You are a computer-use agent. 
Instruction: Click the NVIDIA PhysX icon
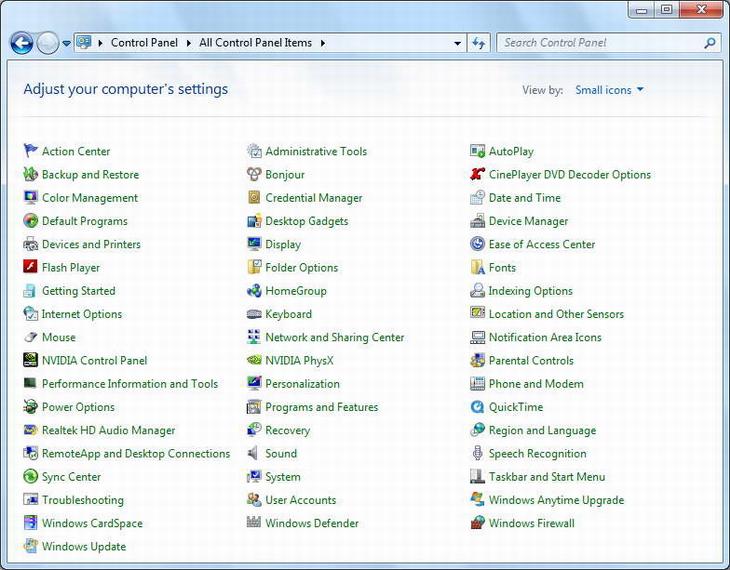click(x=254, y=360)
